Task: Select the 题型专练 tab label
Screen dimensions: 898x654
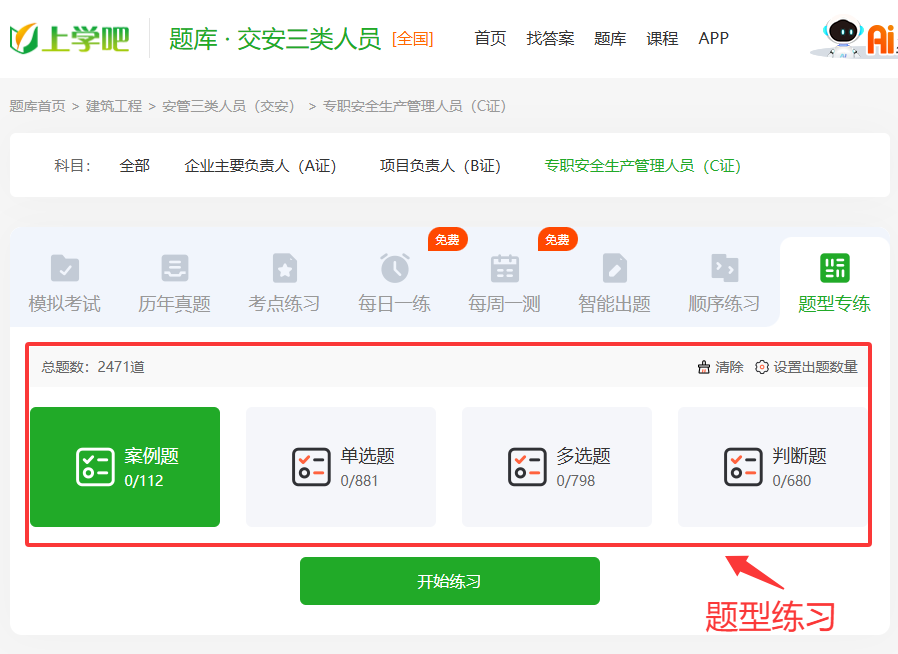Action: click(834, 304)
